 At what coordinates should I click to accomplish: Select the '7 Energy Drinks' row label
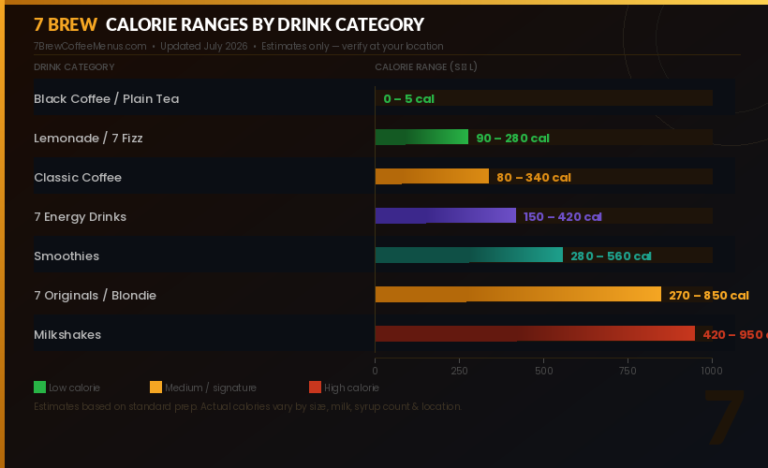tap(80, 217)
